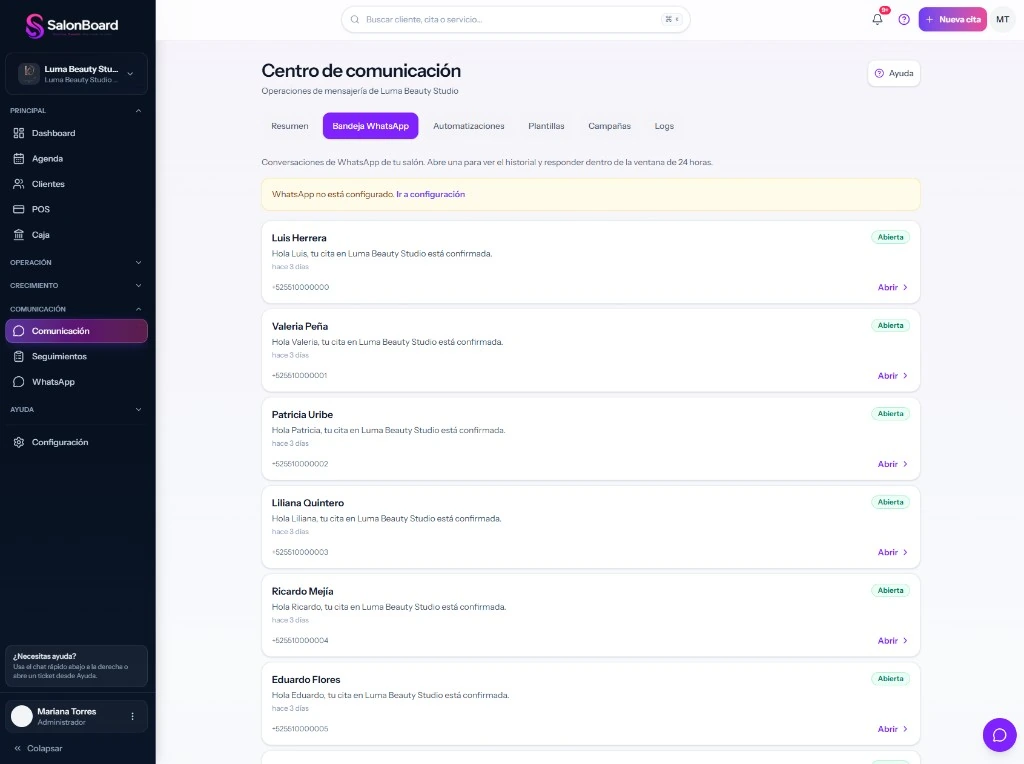The image size is (1024, 764).
Task: Open the floating chat bubble
Action: [999, 735]
